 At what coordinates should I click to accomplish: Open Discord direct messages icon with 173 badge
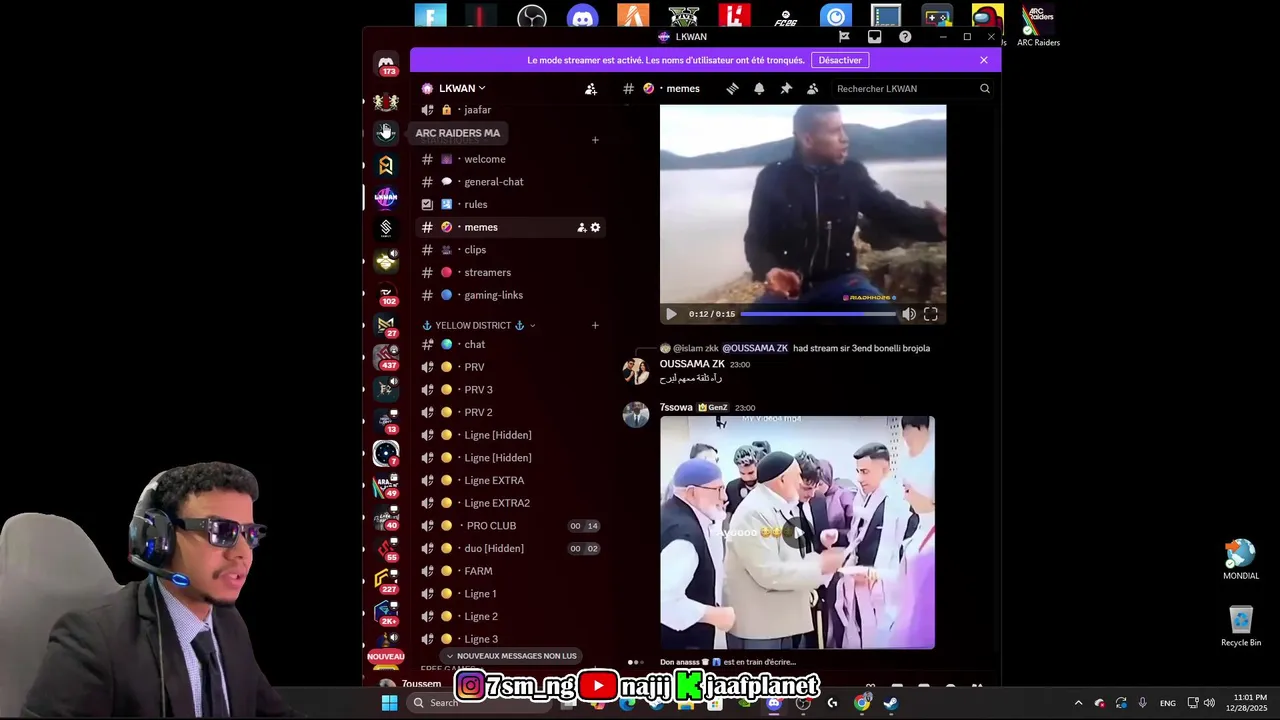pos(386,65)
